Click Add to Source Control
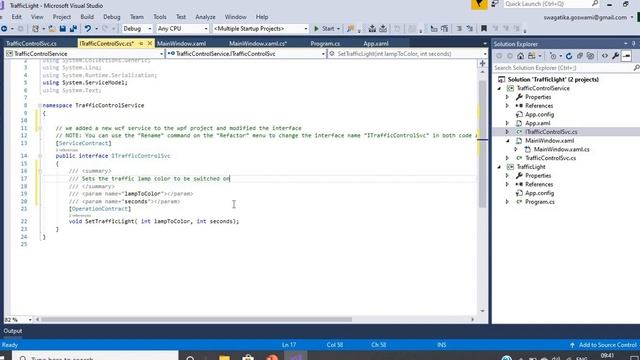Screen dimensions: 640x360 point(603,345)
